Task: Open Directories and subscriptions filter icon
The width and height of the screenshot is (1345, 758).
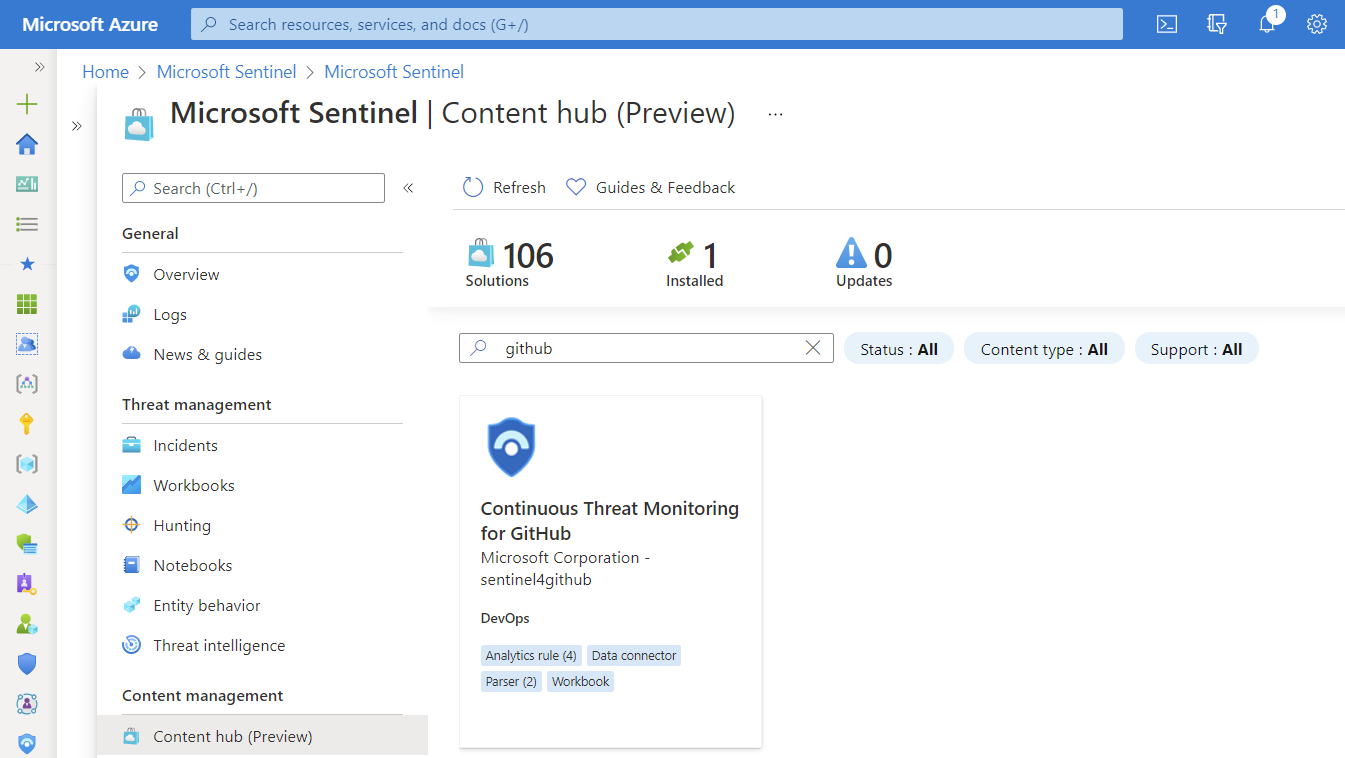Action: pos(1216,24)
